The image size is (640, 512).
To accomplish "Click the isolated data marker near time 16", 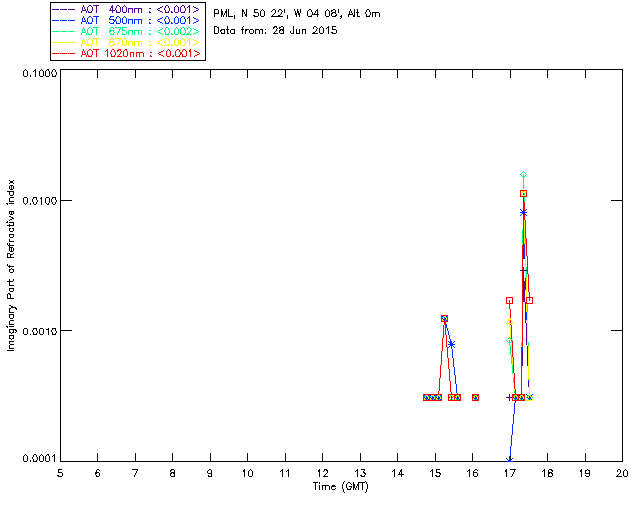I will click(476, 397).
